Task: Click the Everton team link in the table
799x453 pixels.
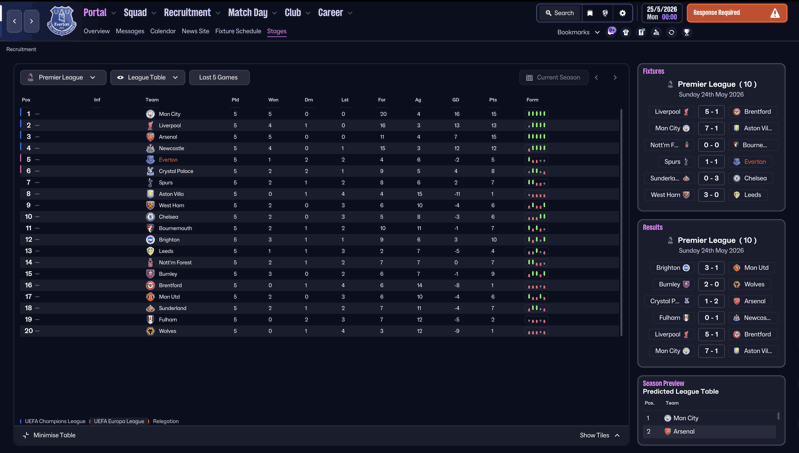Action: point(168,159)
